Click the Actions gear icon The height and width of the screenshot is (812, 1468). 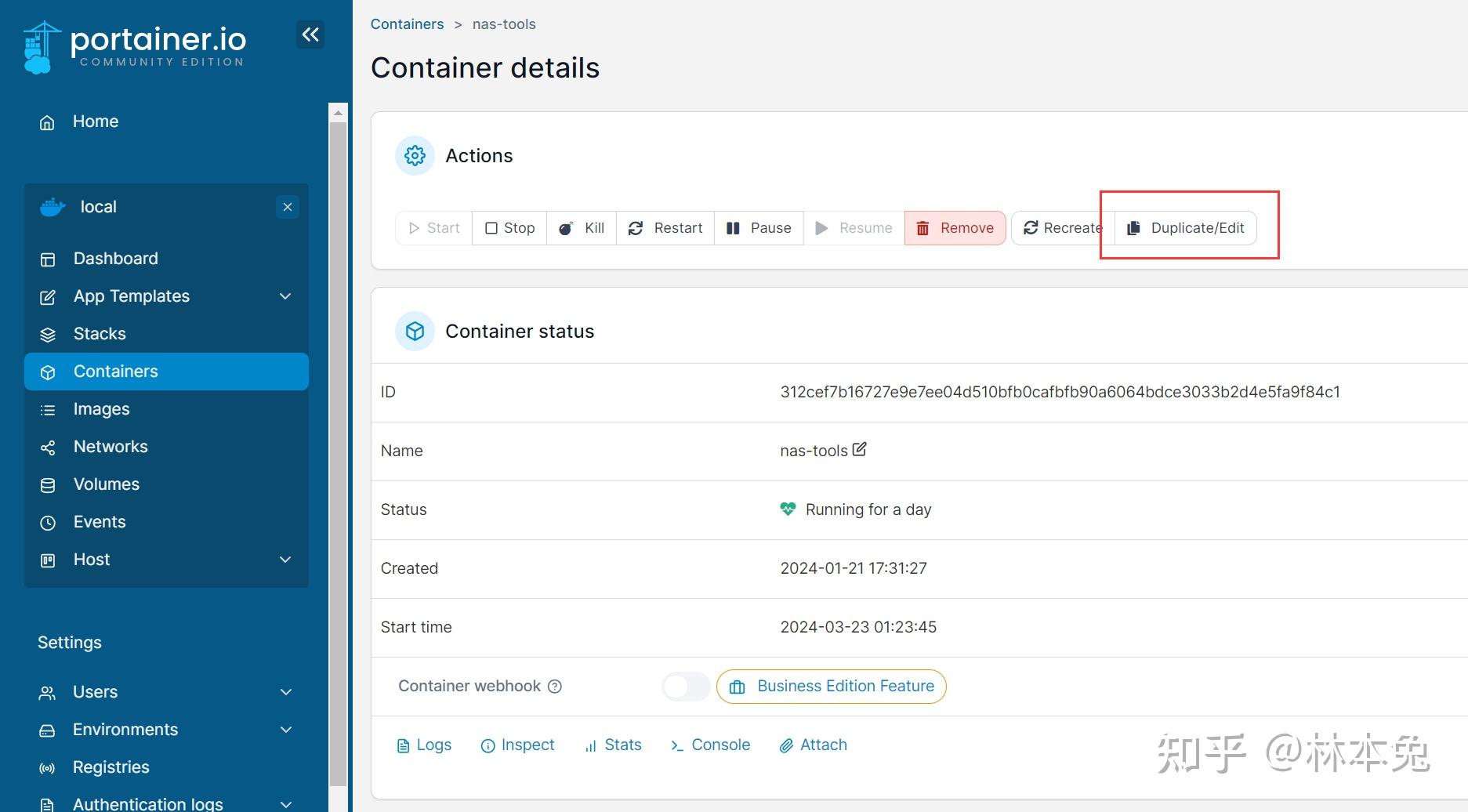coord(414,155)
